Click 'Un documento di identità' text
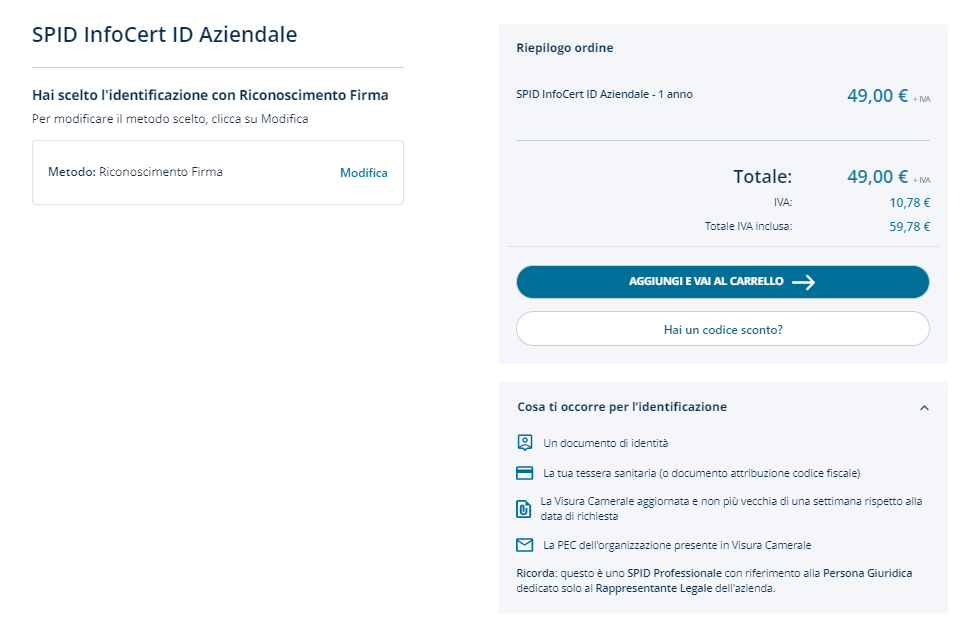Screen dimensions: 966x625 click(605, 442)
